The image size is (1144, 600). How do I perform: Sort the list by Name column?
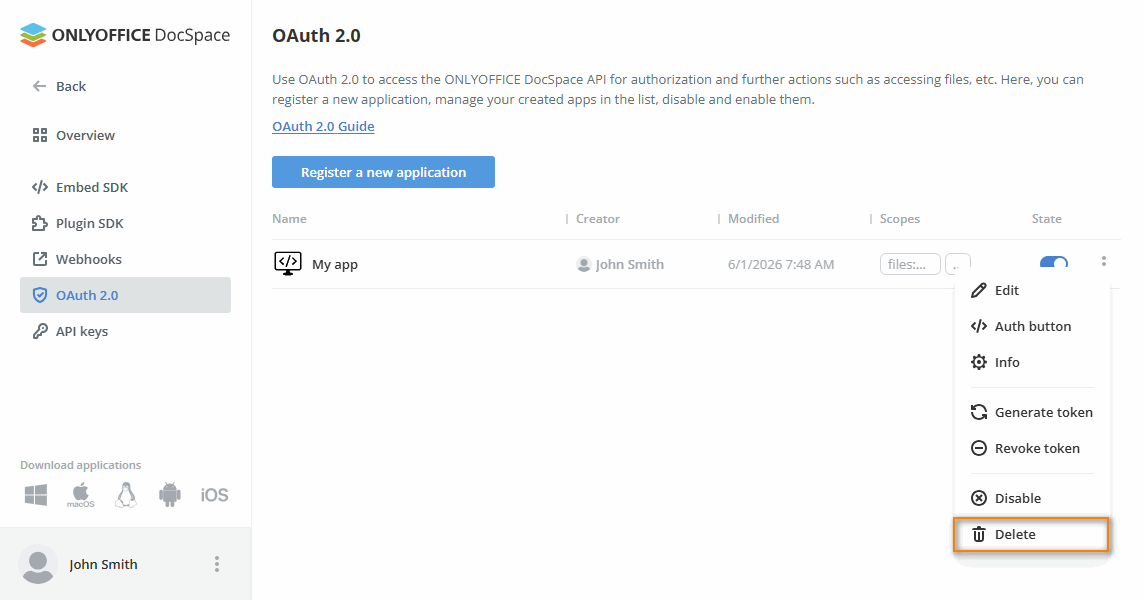[x=290, y=219]
